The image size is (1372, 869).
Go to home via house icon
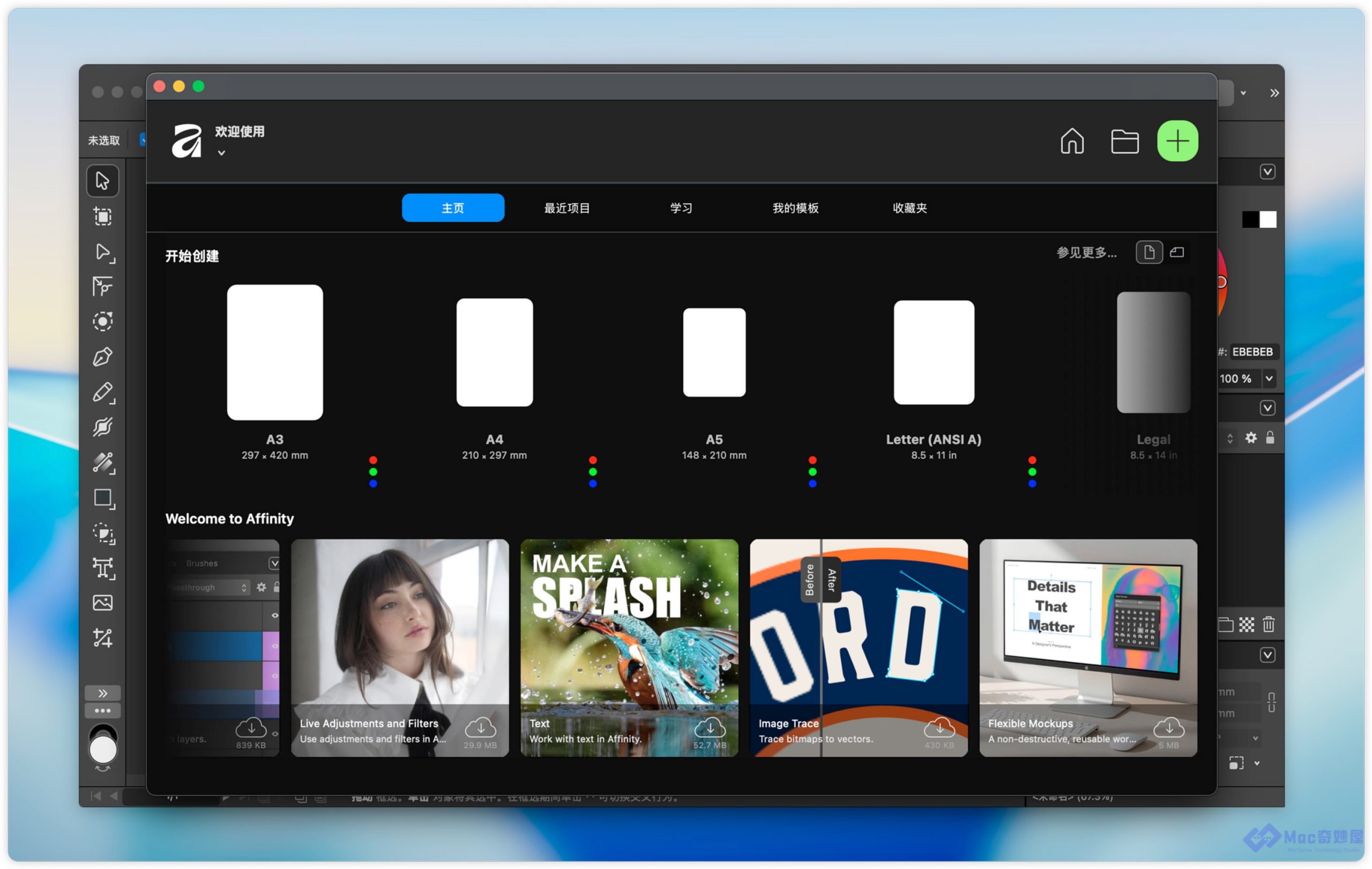click(x=1072, y=141)
